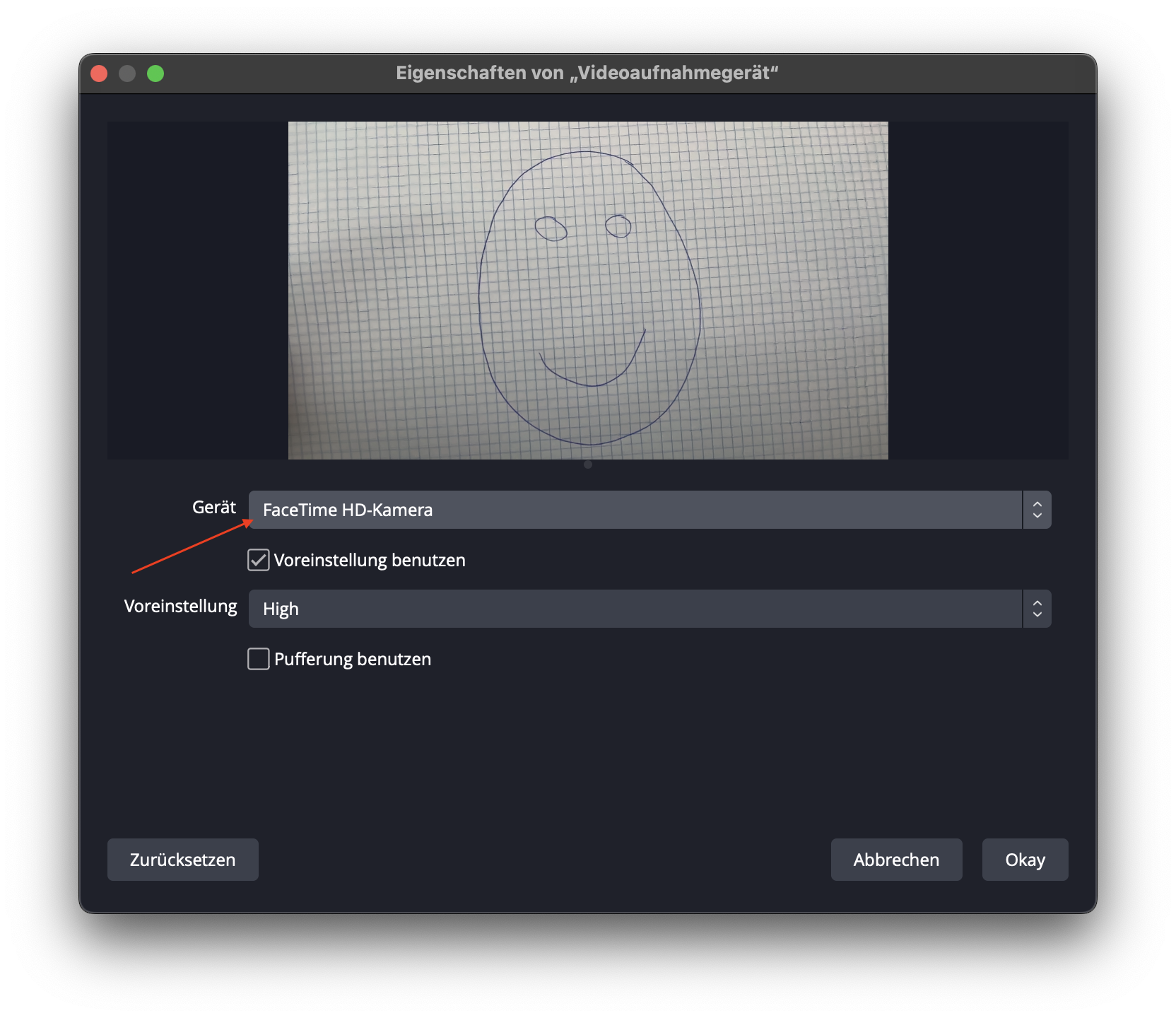Click the smiley face in the camera preview

coord(589,297)
